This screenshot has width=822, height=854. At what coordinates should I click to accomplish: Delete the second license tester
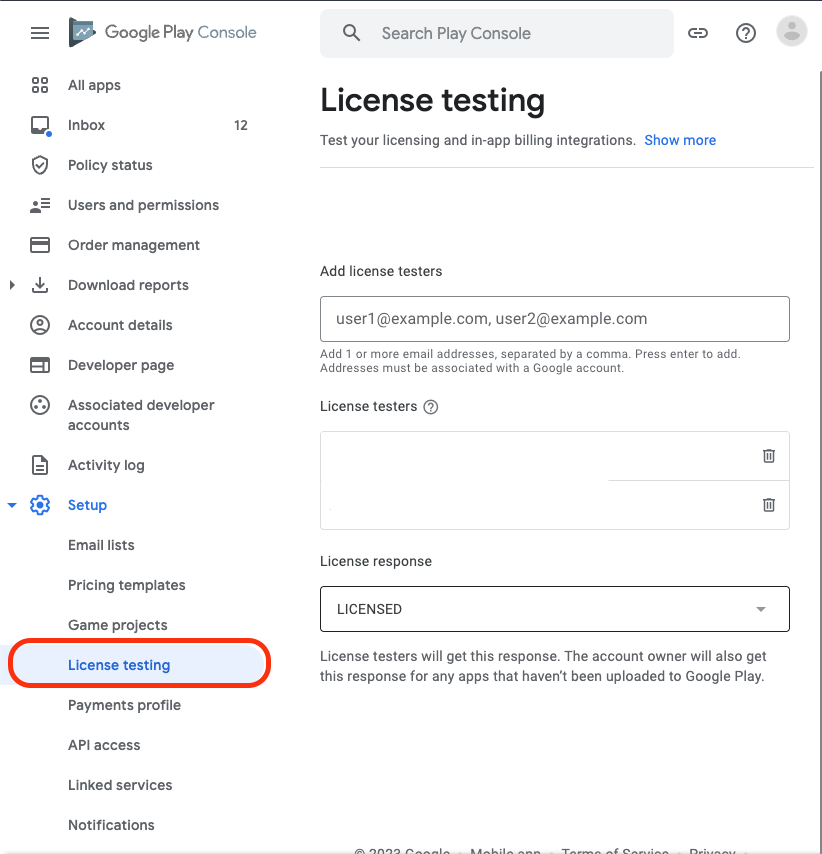pos(769,505)
